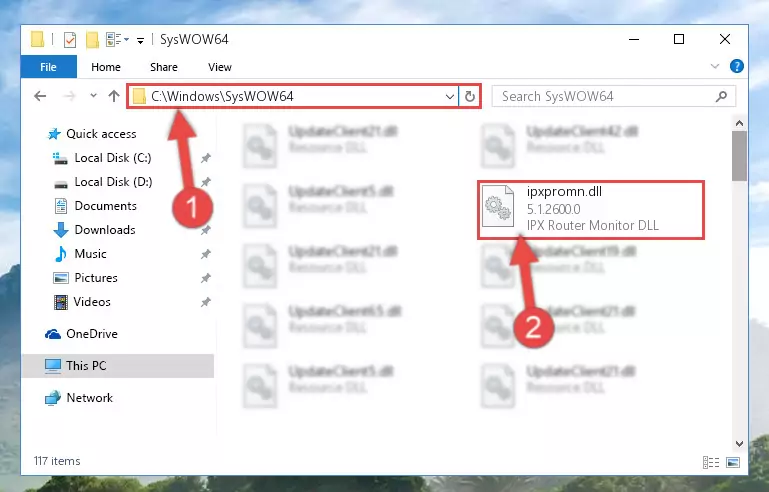Click the magnifying glass search icon

[x=721, y=97]
